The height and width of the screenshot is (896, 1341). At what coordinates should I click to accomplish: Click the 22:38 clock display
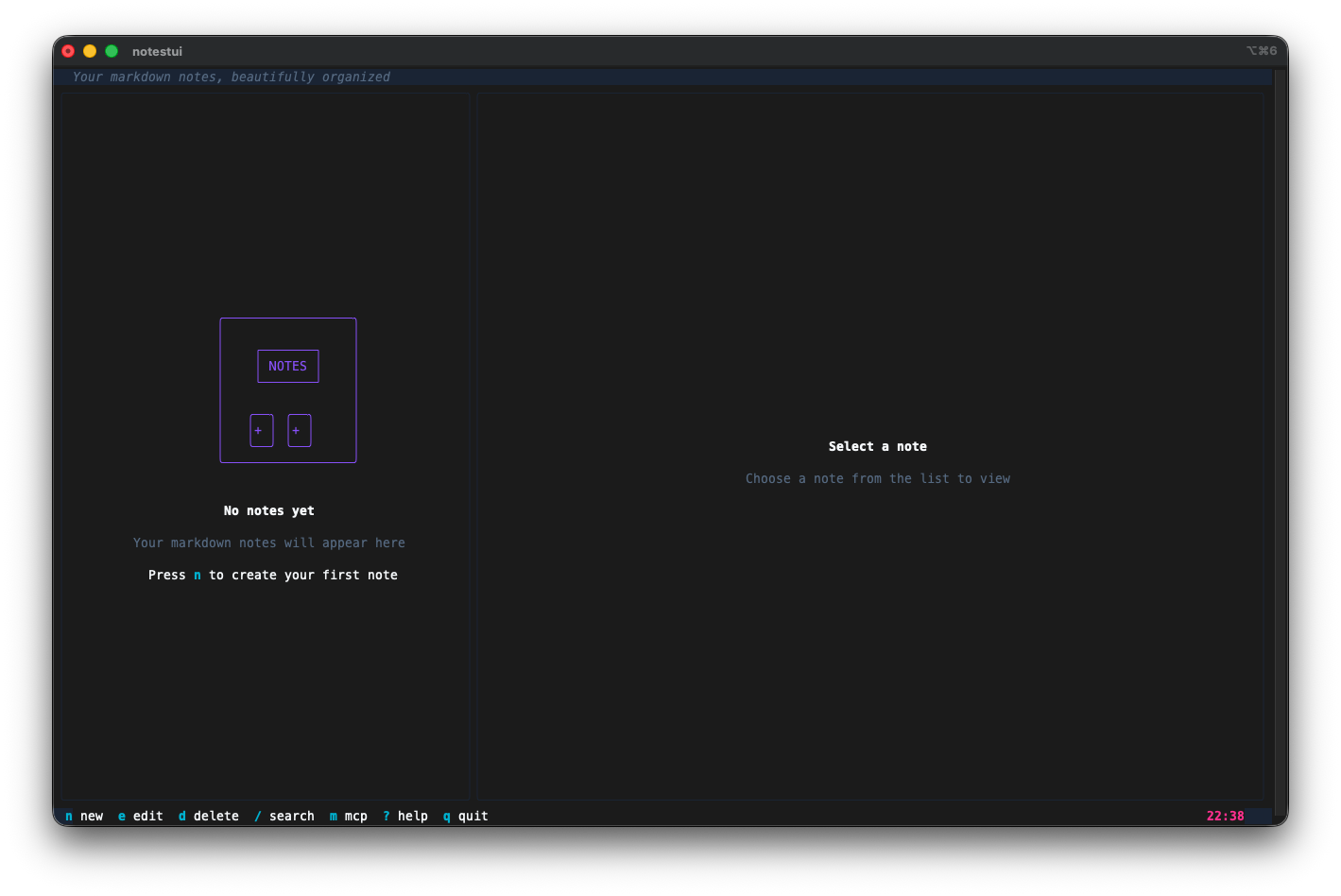pos(1225,816)
